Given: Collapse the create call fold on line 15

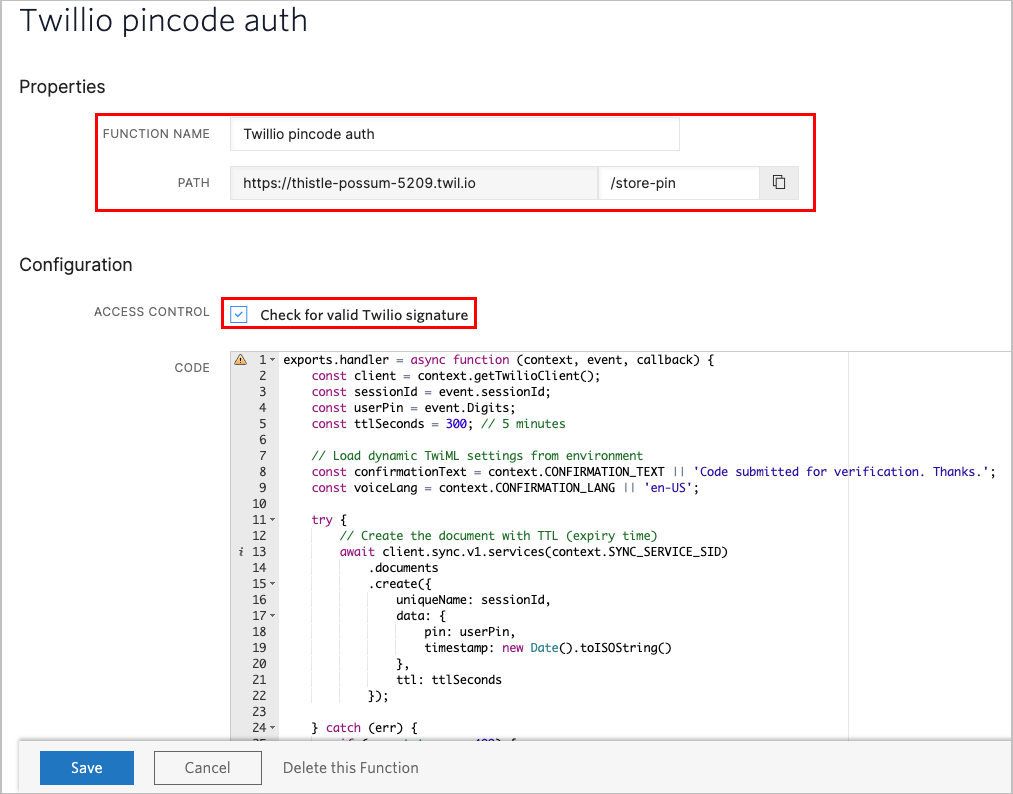Looking at the screenshot, I should pos(273,584).
